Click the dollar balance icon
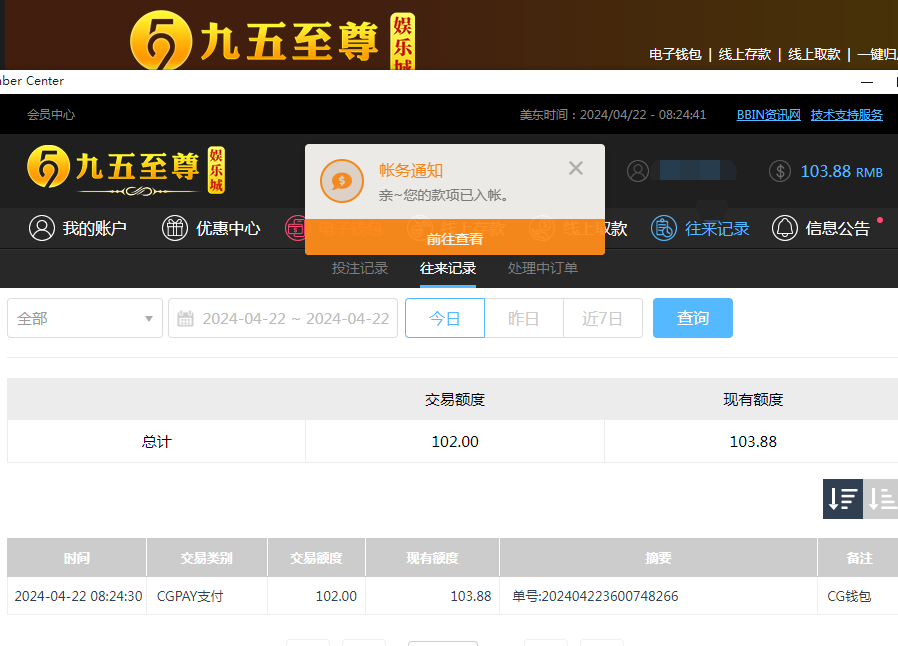Image resolution: width=898 pixels, height=646 pixels. click(780, 171)
